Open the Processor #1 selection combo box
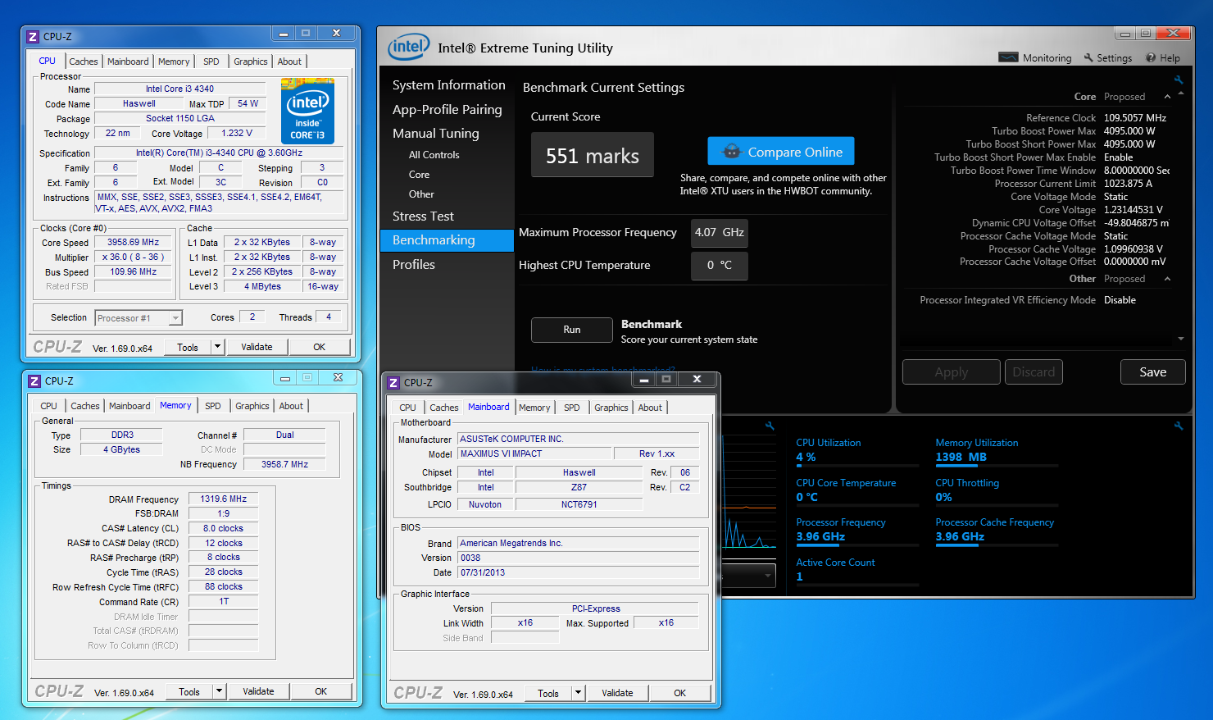 tap(139, 318)
